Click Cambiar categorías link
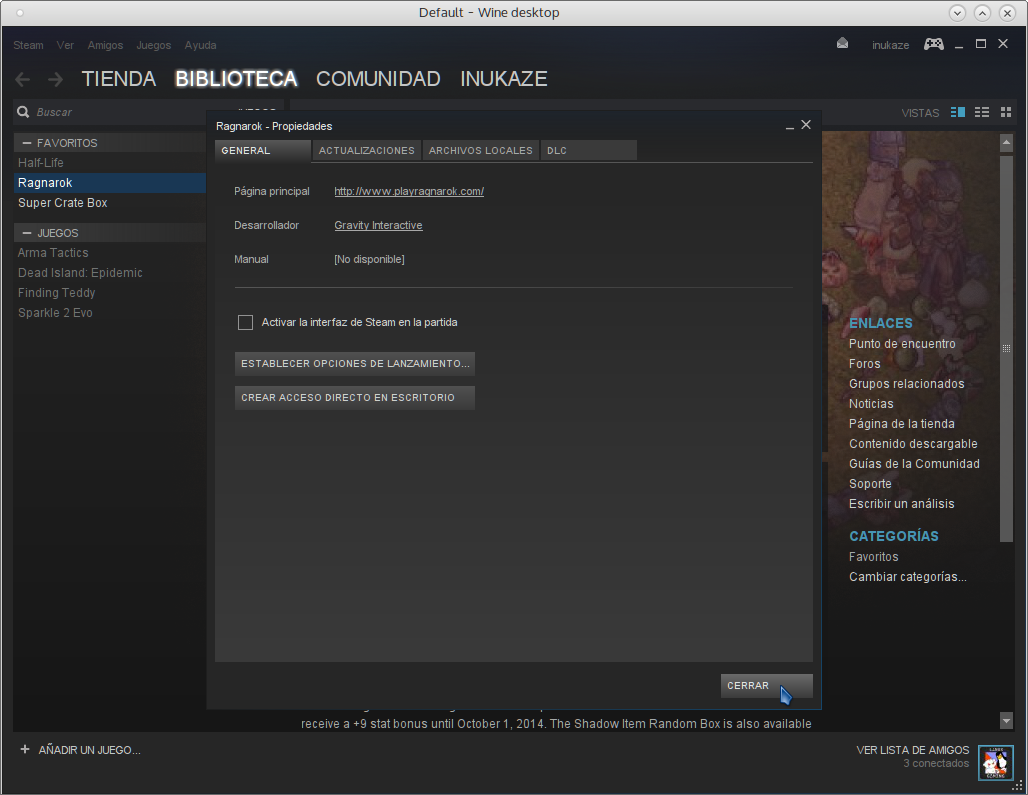This screenshot has width=1028, height=795. click(x=907, y=577)
